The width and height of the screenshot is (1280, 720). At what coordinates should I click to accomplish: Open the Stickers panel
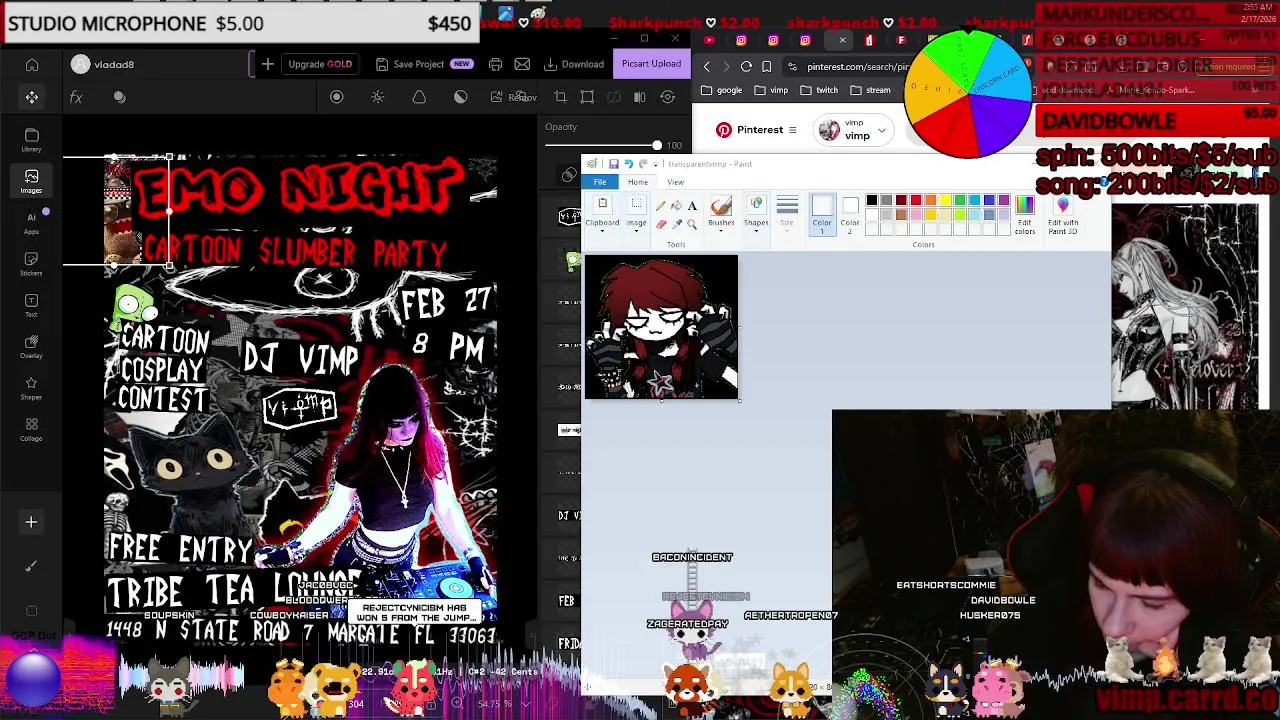pos(31,264)
